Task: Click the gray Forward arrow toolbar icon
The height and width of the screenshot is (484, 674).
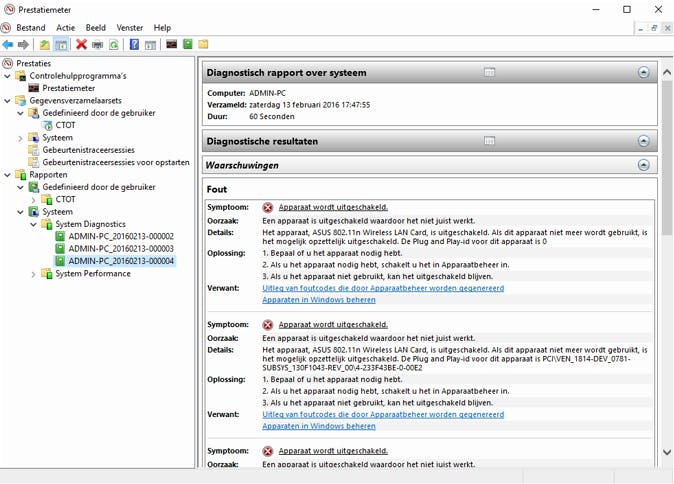Action: (x=23, y=44)
